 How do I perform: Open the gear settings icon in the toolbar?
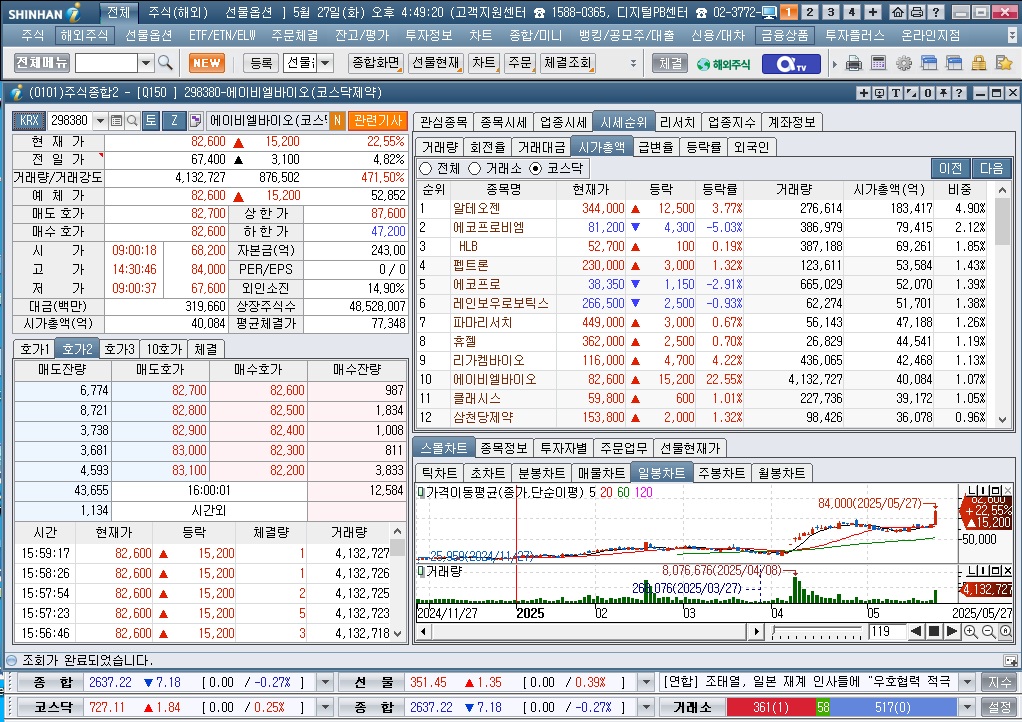pos(903,63)
